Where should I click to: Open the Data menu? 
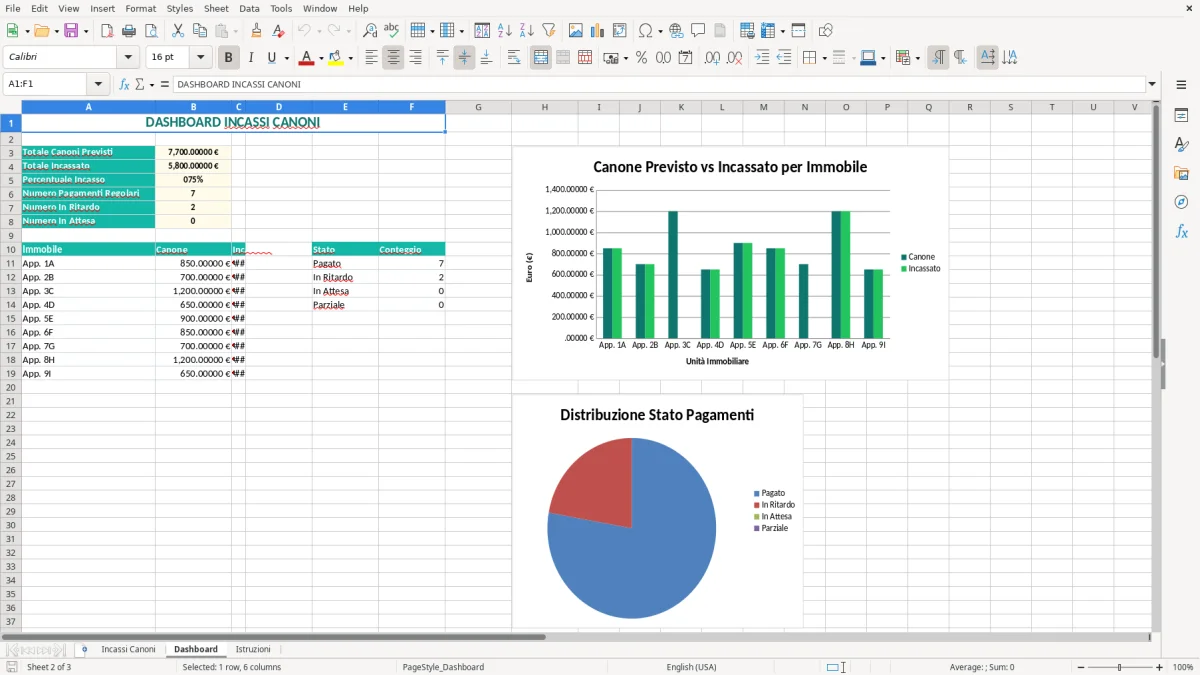click(249, 8)
